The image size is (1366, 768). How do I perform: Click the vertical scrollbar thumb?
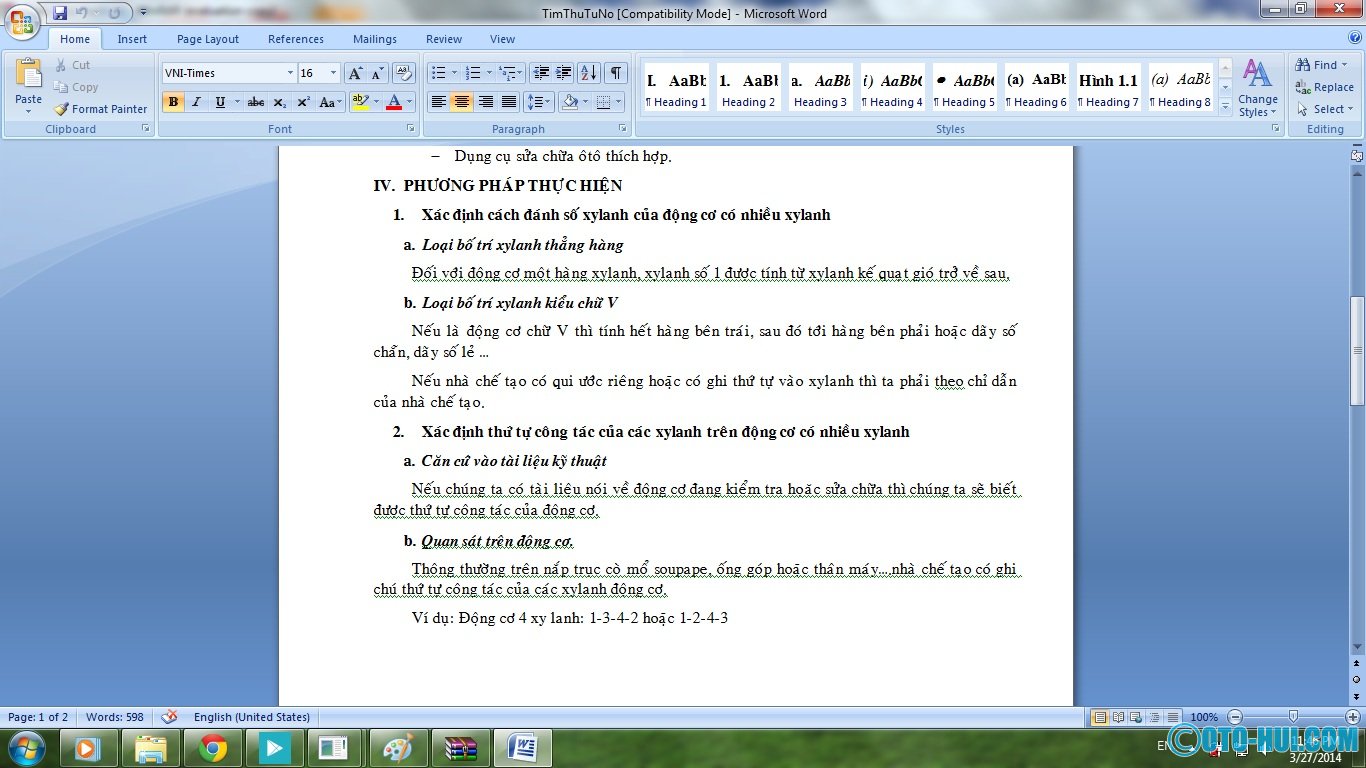coord(1357,350)
